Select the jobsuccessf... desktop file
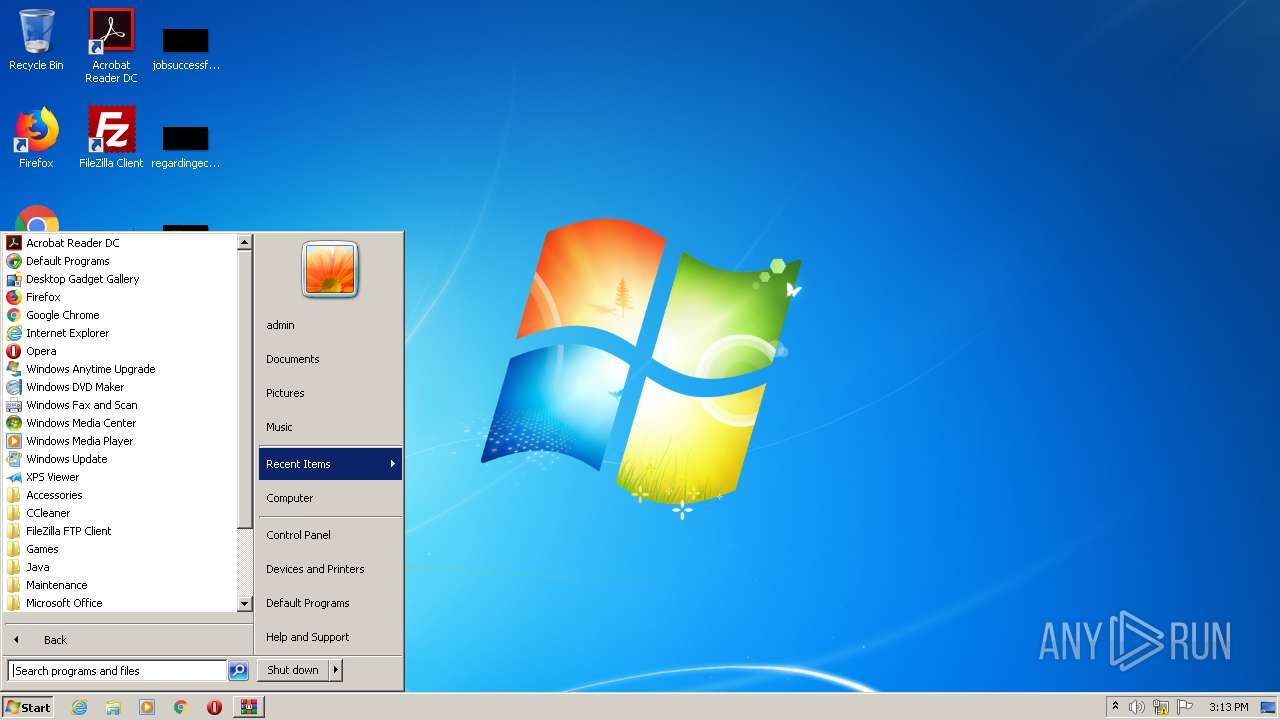1280x720 pixels. [186, 49]
